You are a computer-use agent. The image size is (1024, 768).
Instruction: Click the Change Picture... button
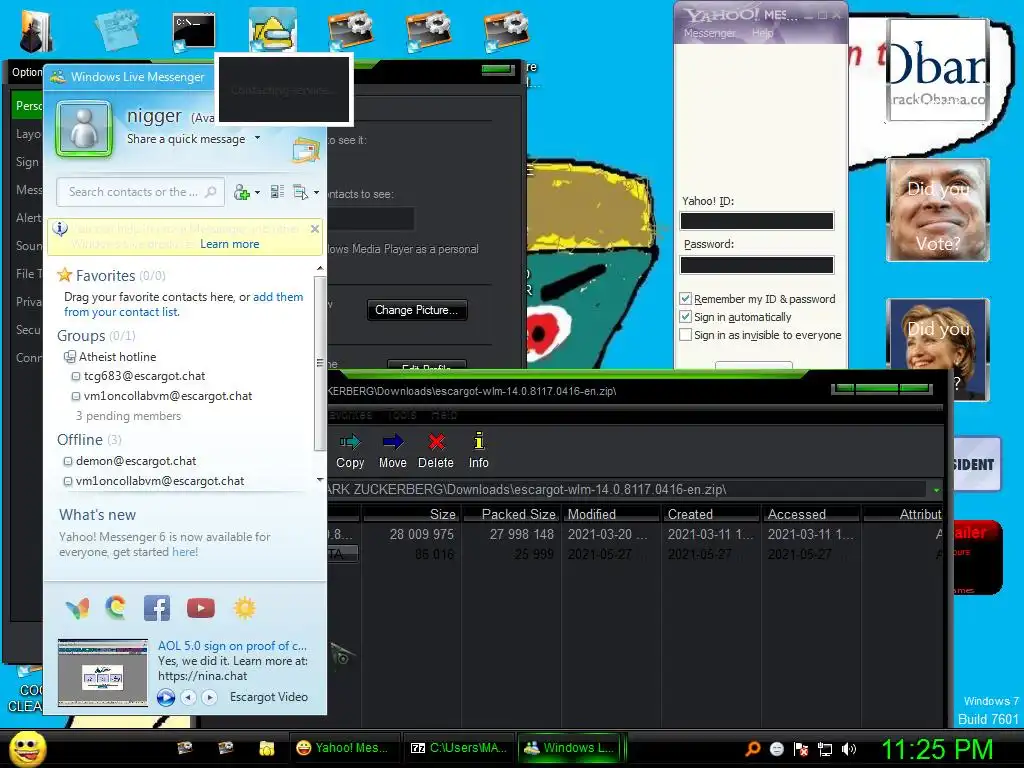pyautogui.click(x=417, y=310)
